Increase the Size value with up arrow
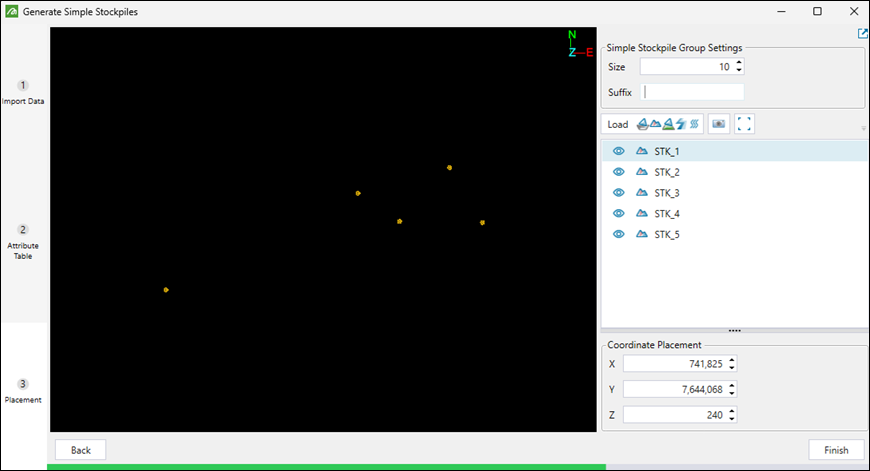This screenshot has width=870, height=471. click(739, 63)
